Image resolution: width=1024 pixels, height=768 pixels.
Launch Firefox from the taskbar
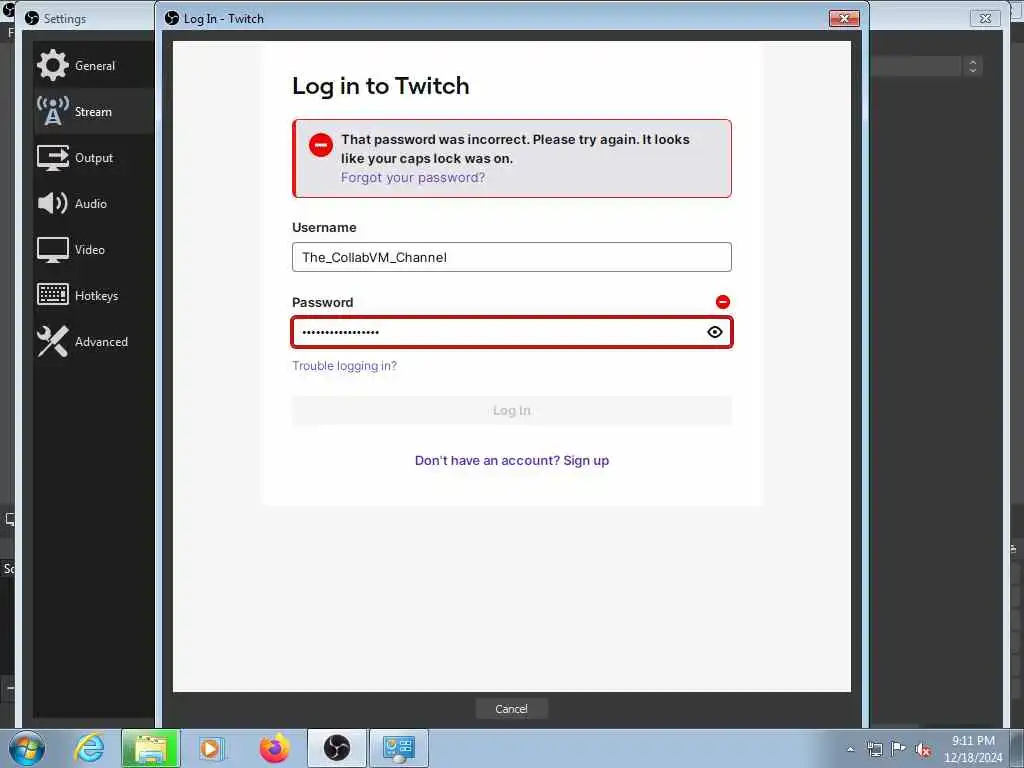click(x=274, y=748)
